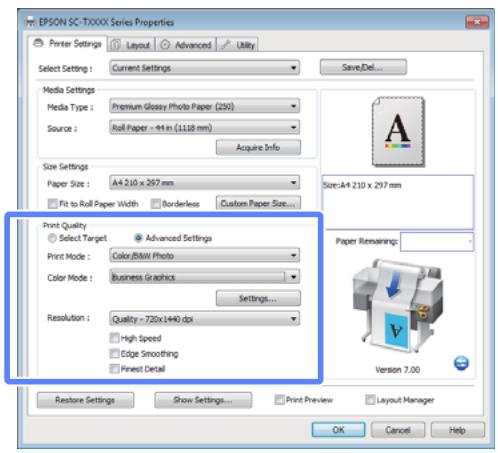Choose the Select Target radio button

tap(52, 238)
